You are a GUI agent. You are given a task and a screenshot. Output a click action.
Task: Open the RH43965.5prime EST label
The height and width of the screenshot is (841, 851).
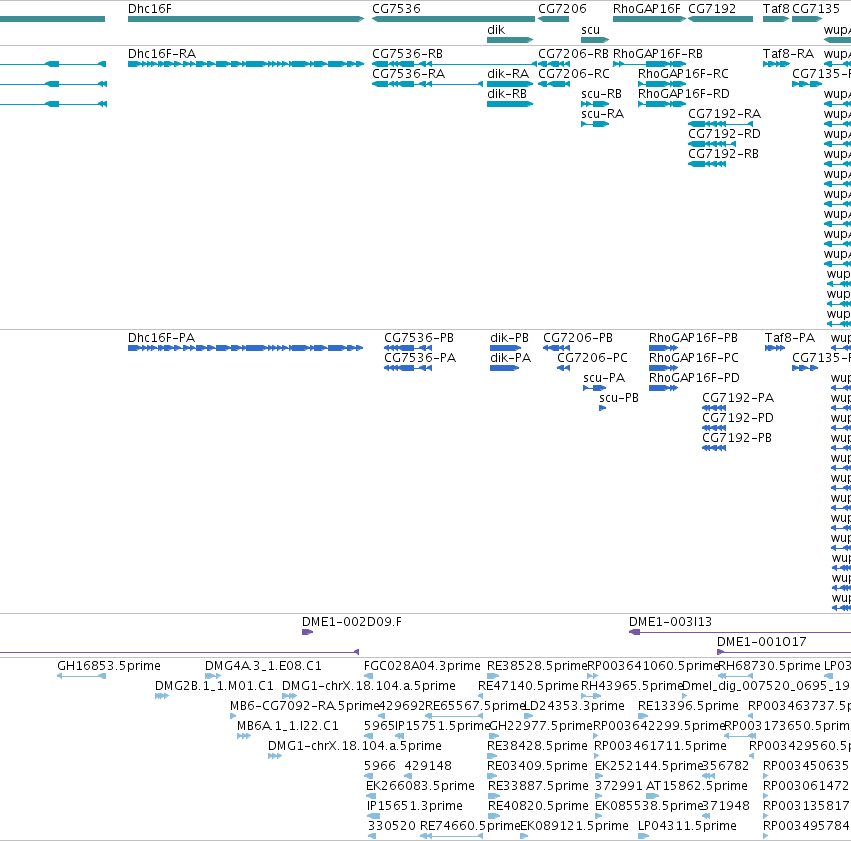(632, 686)
